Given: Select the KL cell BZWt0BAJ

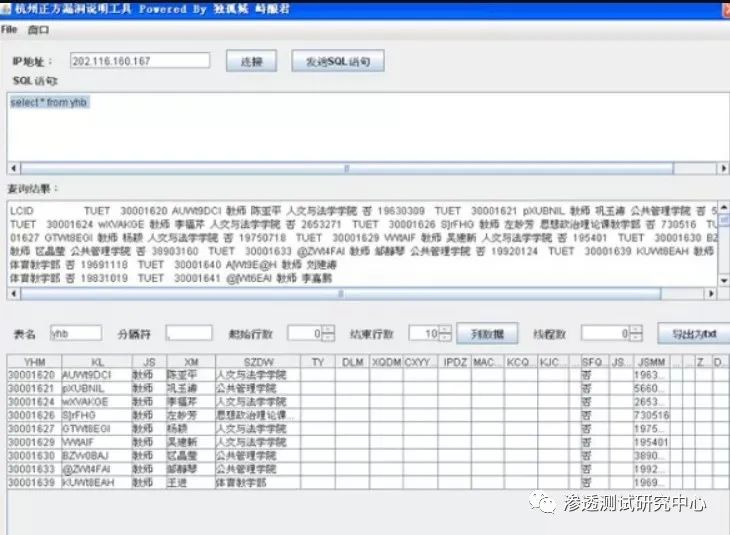Looking at the screenshot, I should [x=97, y=455].
